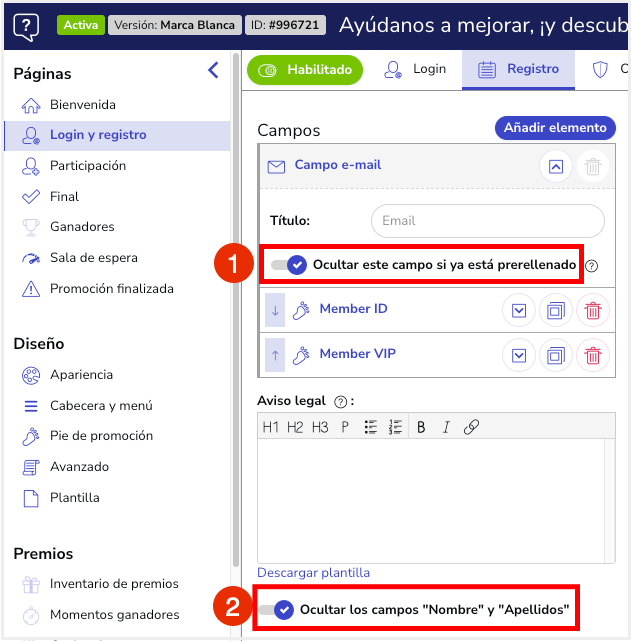Expand the Member ID field
The height and width of the screenshot is (641, 631).
[519, 310]
